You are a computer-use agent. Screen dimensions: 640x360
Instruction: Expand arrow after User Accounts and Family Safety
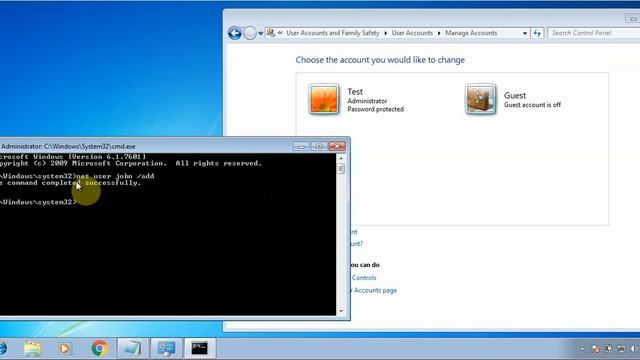pos(385,33)
